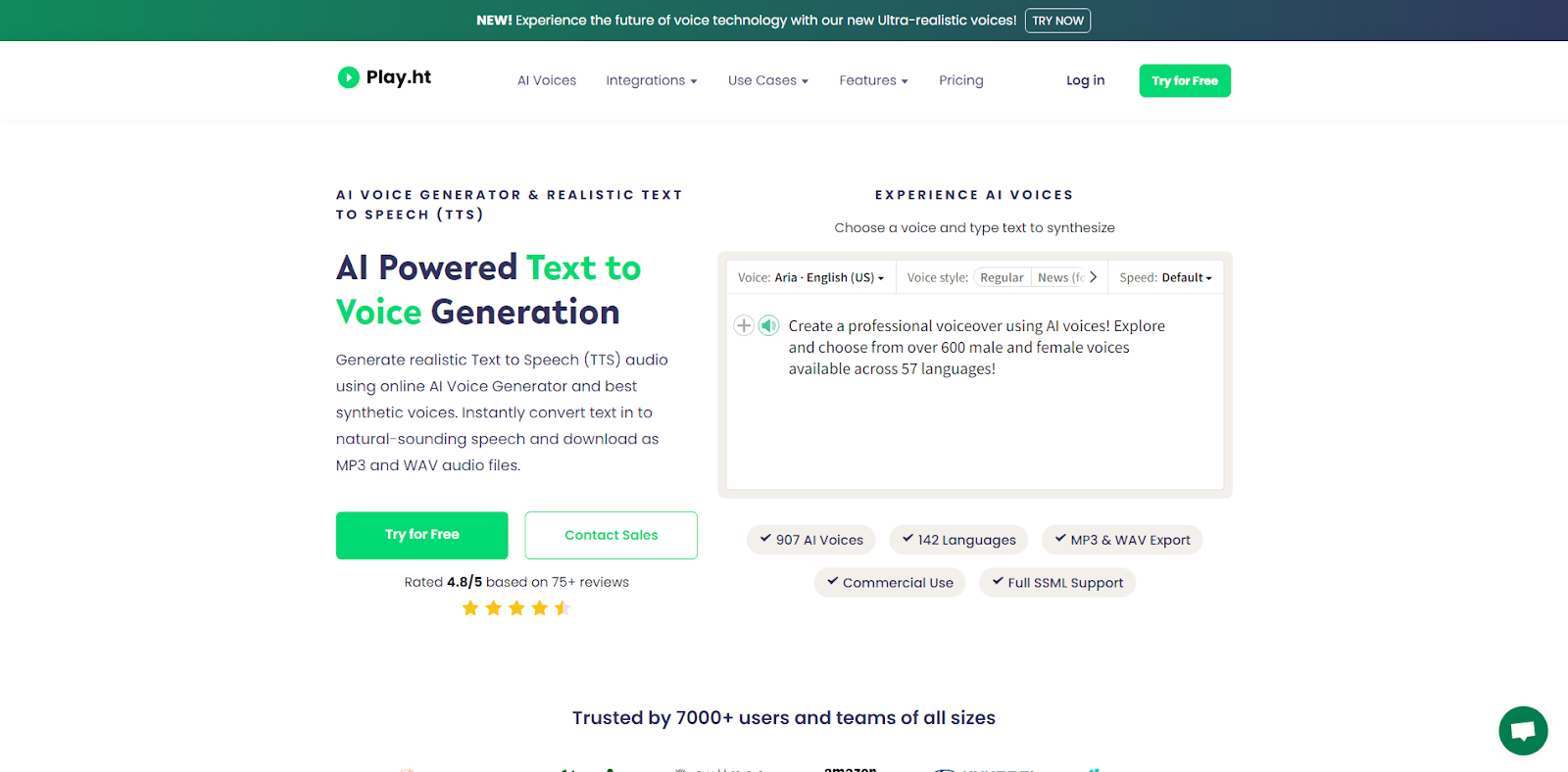Click the 907 AI Voices checkmark badge
1568x772 pixels.
click(x=811, y=540)
